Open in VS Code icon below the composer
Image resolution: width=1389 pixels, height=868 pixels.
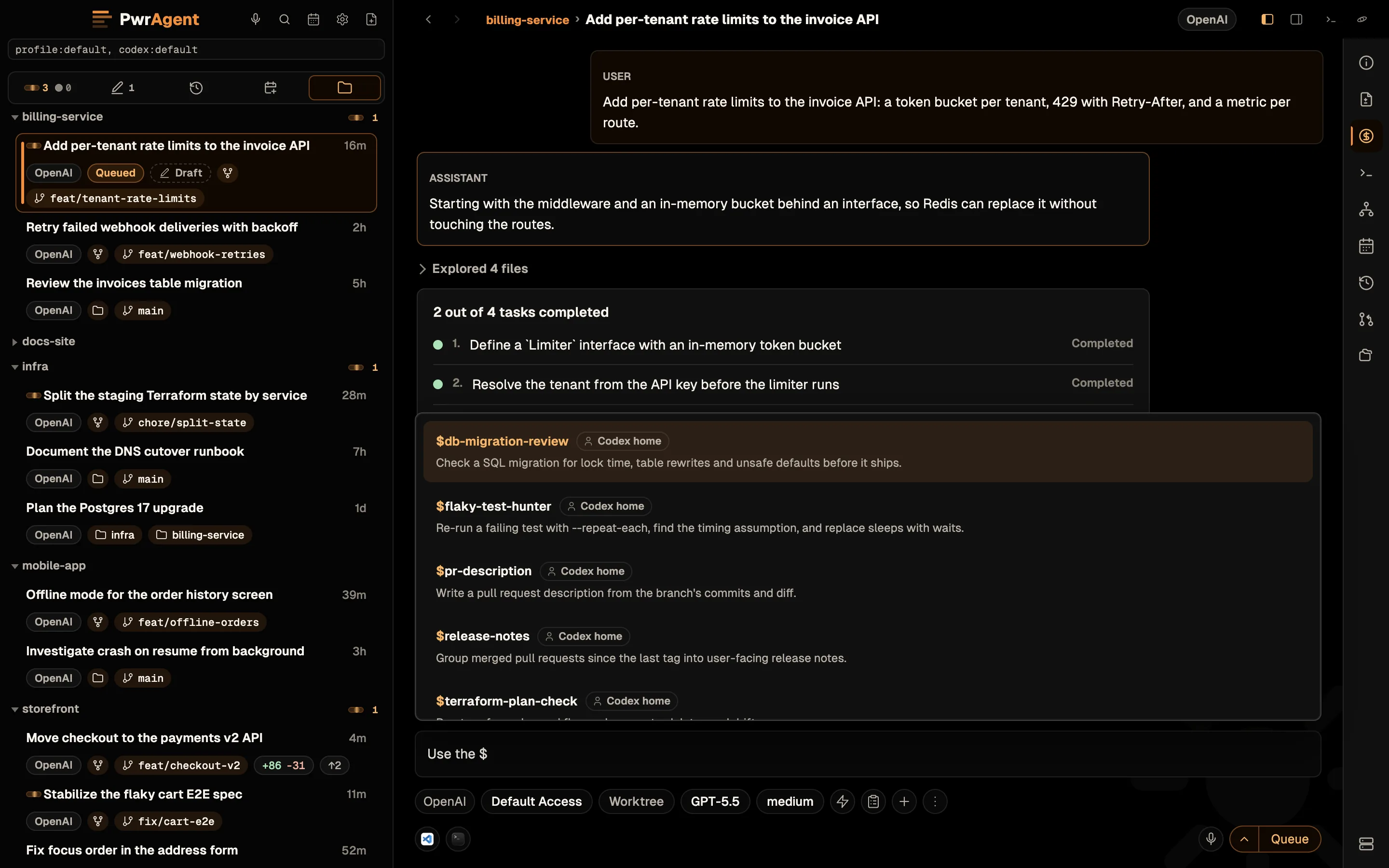pyautogui.click(x=427, y=839)
